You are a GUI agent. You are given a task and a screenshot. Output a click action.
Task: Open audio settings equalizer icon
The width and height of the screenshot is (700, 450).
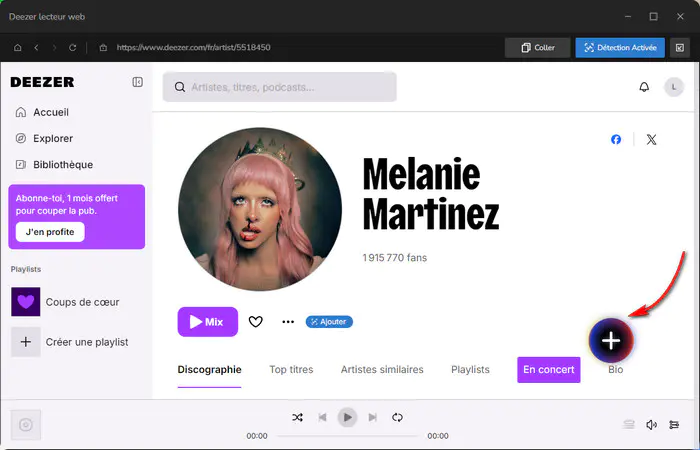click(x=674, y=425)
